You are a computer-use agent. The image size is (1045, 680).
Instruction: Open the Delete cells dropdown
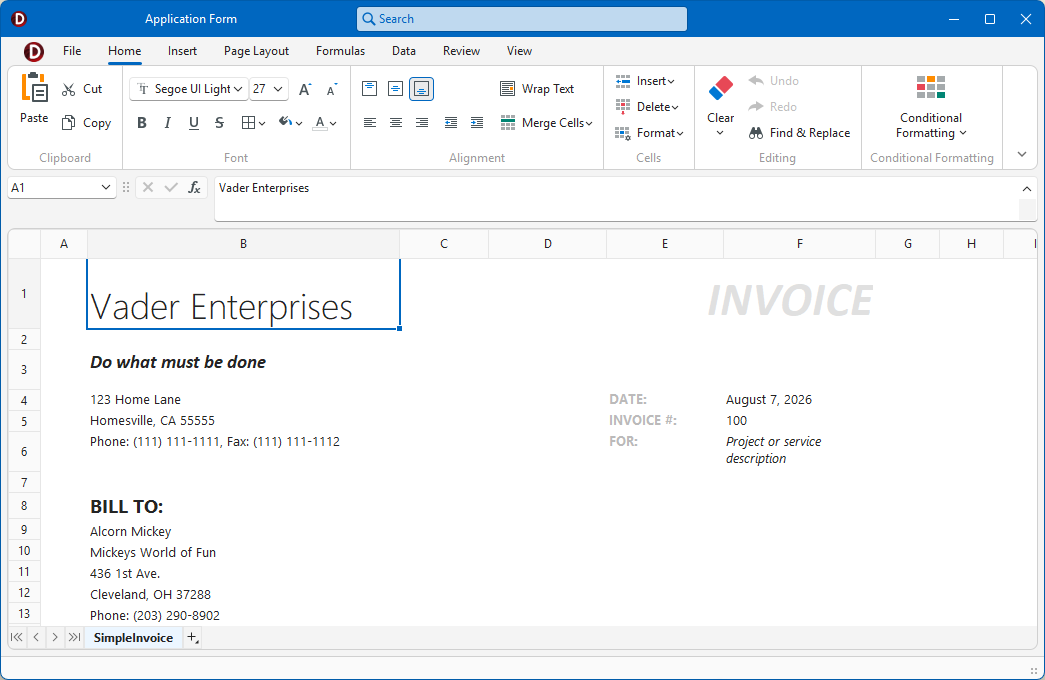point(646,107)
